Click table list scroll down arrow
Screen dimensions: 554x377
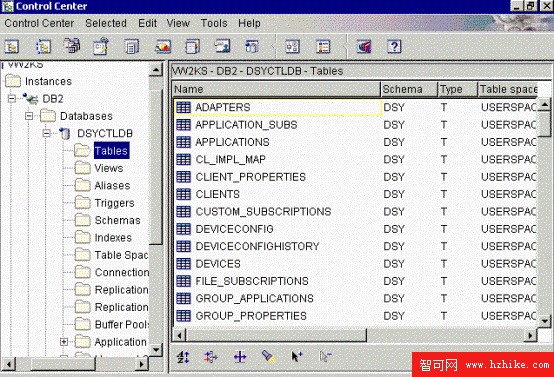(x=544, y=321)
